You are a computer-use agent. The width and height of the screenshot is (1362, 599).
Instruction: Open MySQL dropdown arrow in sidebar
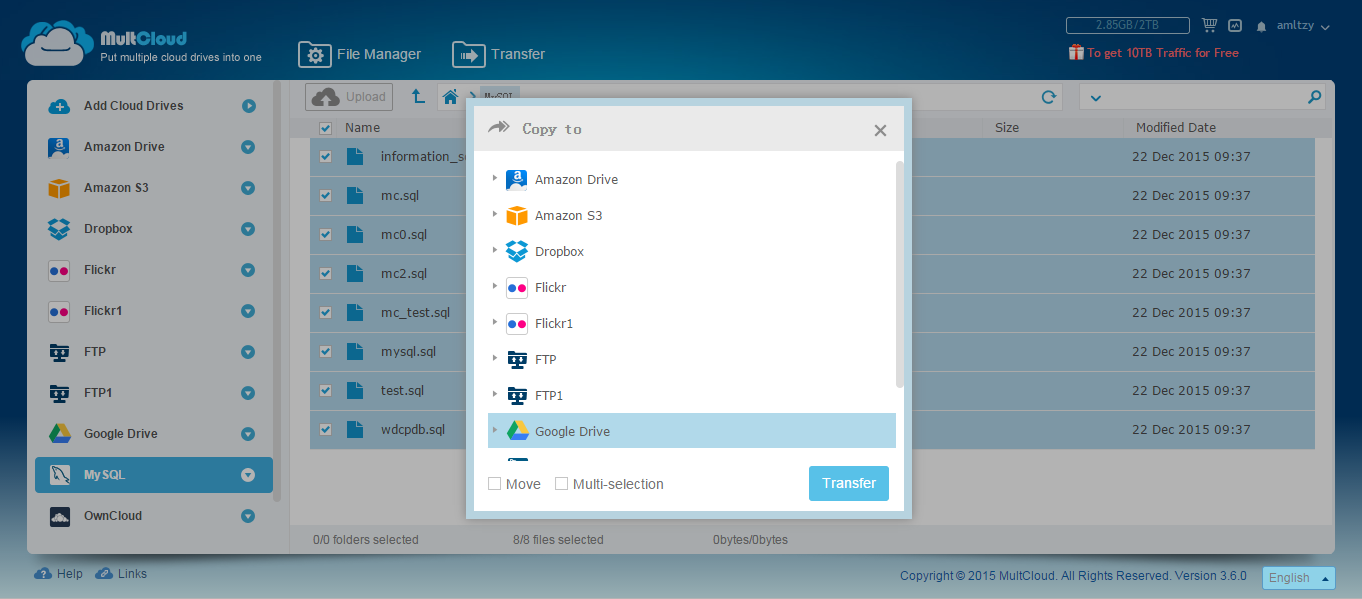click(x=248, y=475)
